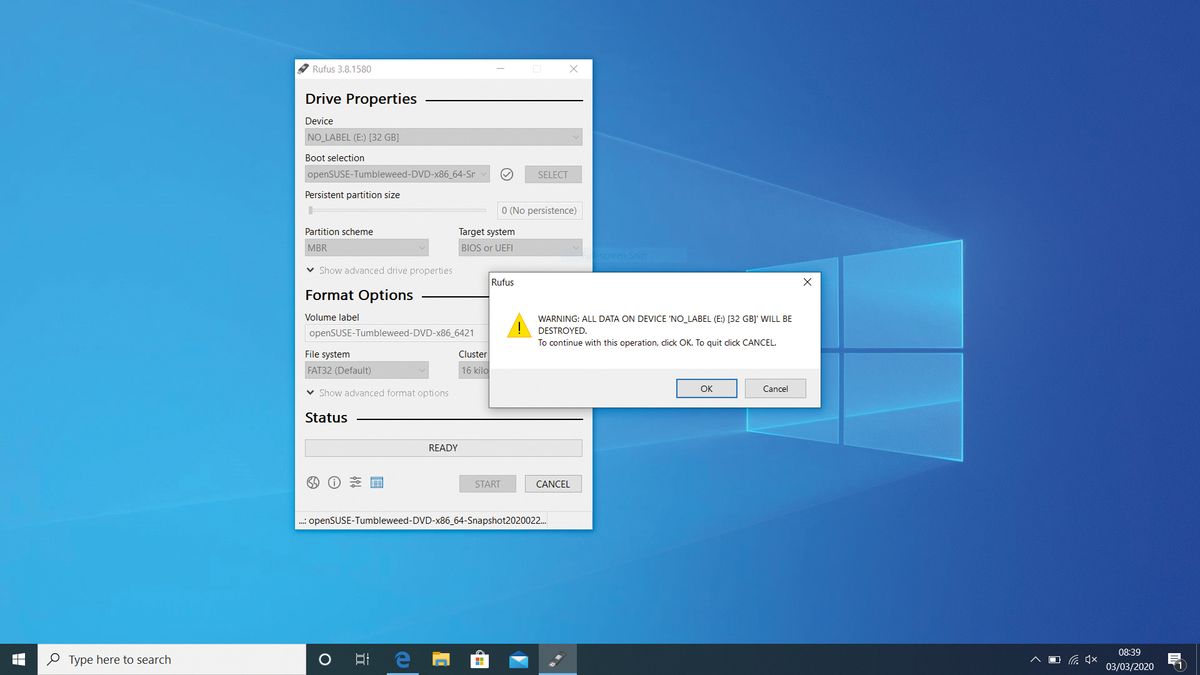Open Rufus settings panel
The width and height of the screenshot is (1200, 675).
355,482
